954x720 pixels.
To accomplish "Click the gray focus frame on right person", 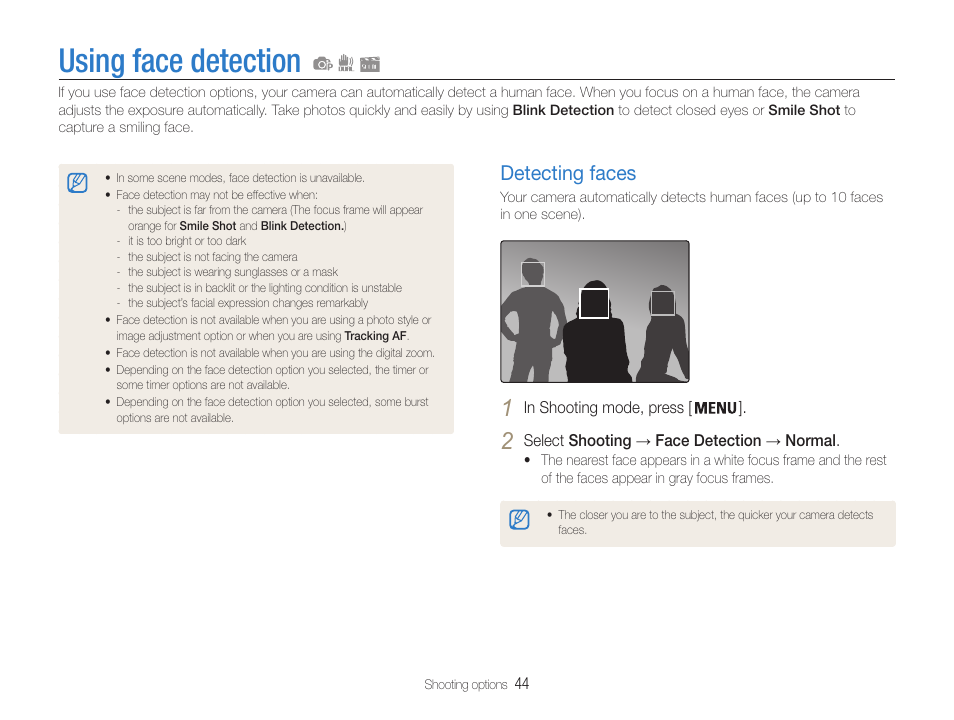I will pos(663,302).
